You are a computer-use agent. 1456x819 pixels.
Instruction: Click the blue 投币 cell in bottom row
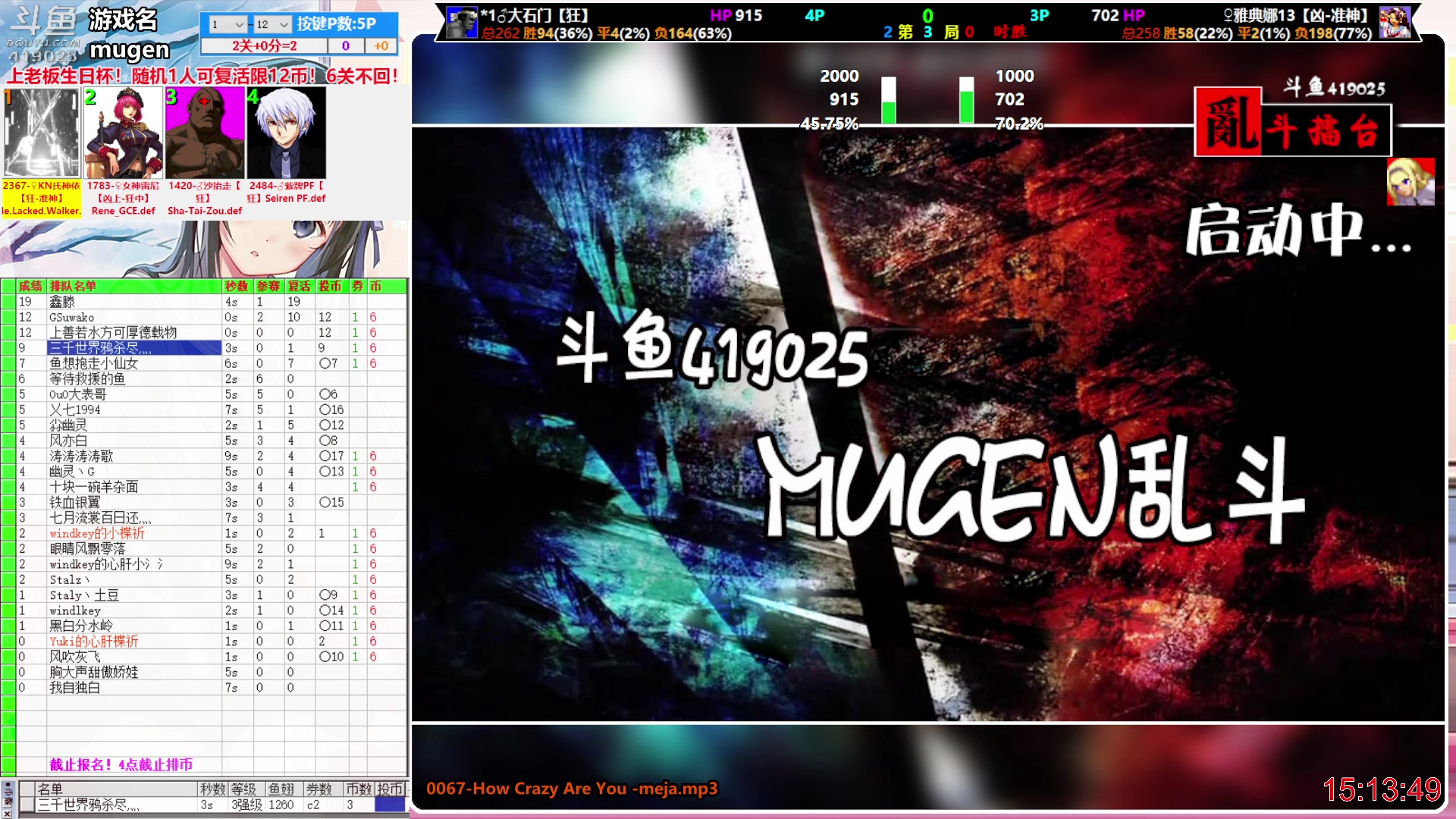click(x=391, y=805)
